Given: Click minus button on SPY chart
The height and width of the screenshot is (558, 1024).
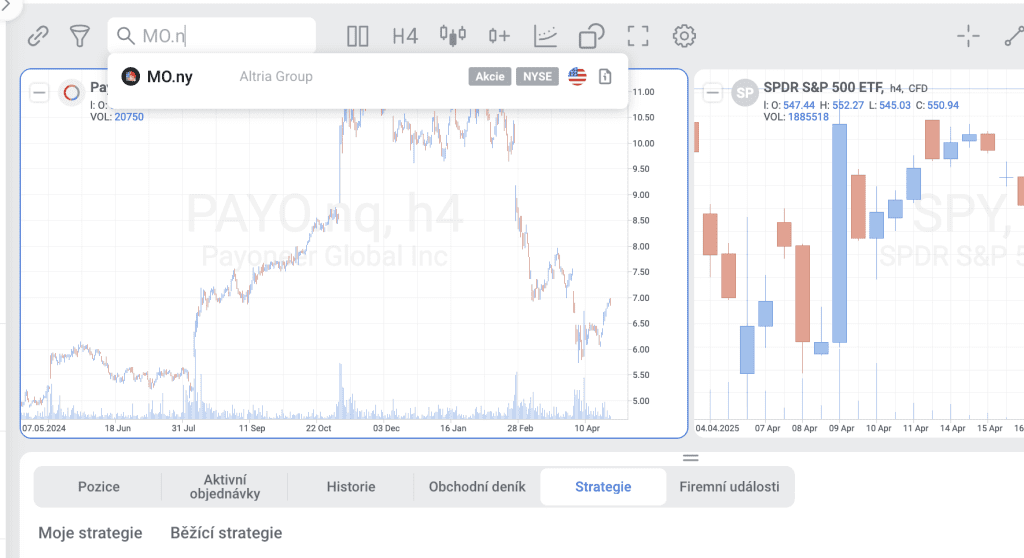Looking at the screenshot, I should tap(712, 93).
